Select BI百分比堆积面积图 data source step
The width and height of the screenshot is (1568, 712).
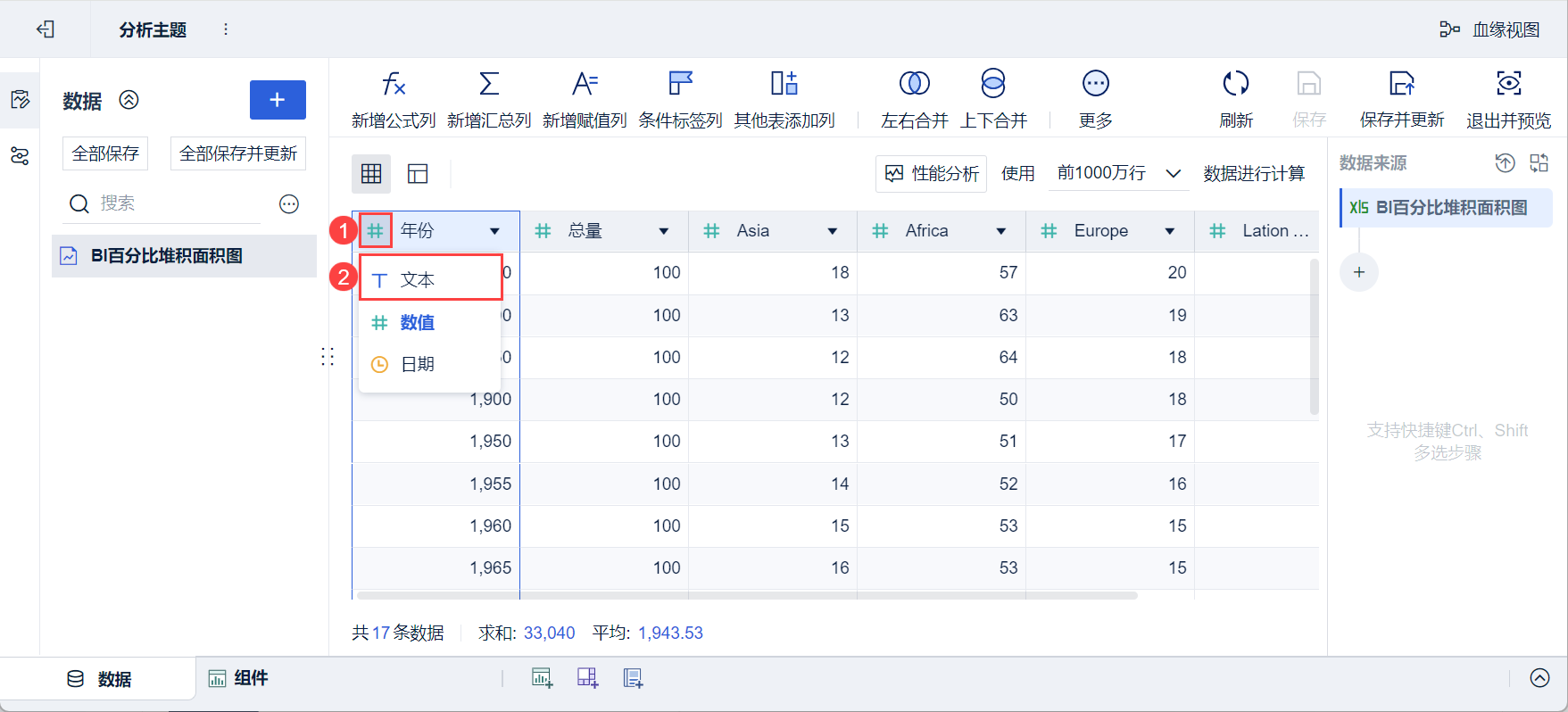click(1446, 208)
